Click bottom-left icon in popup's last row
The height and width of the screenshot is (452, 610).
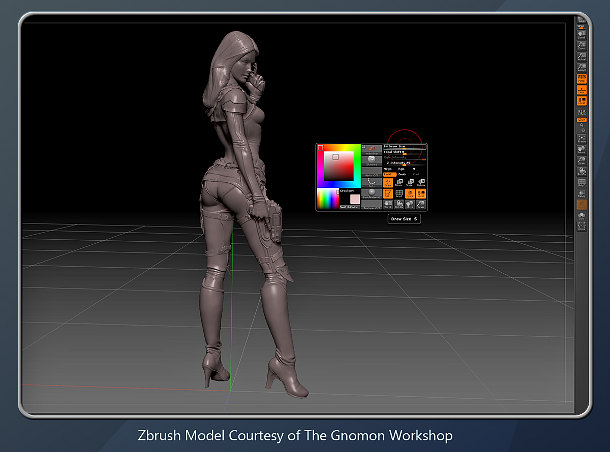tap(388, 205)
